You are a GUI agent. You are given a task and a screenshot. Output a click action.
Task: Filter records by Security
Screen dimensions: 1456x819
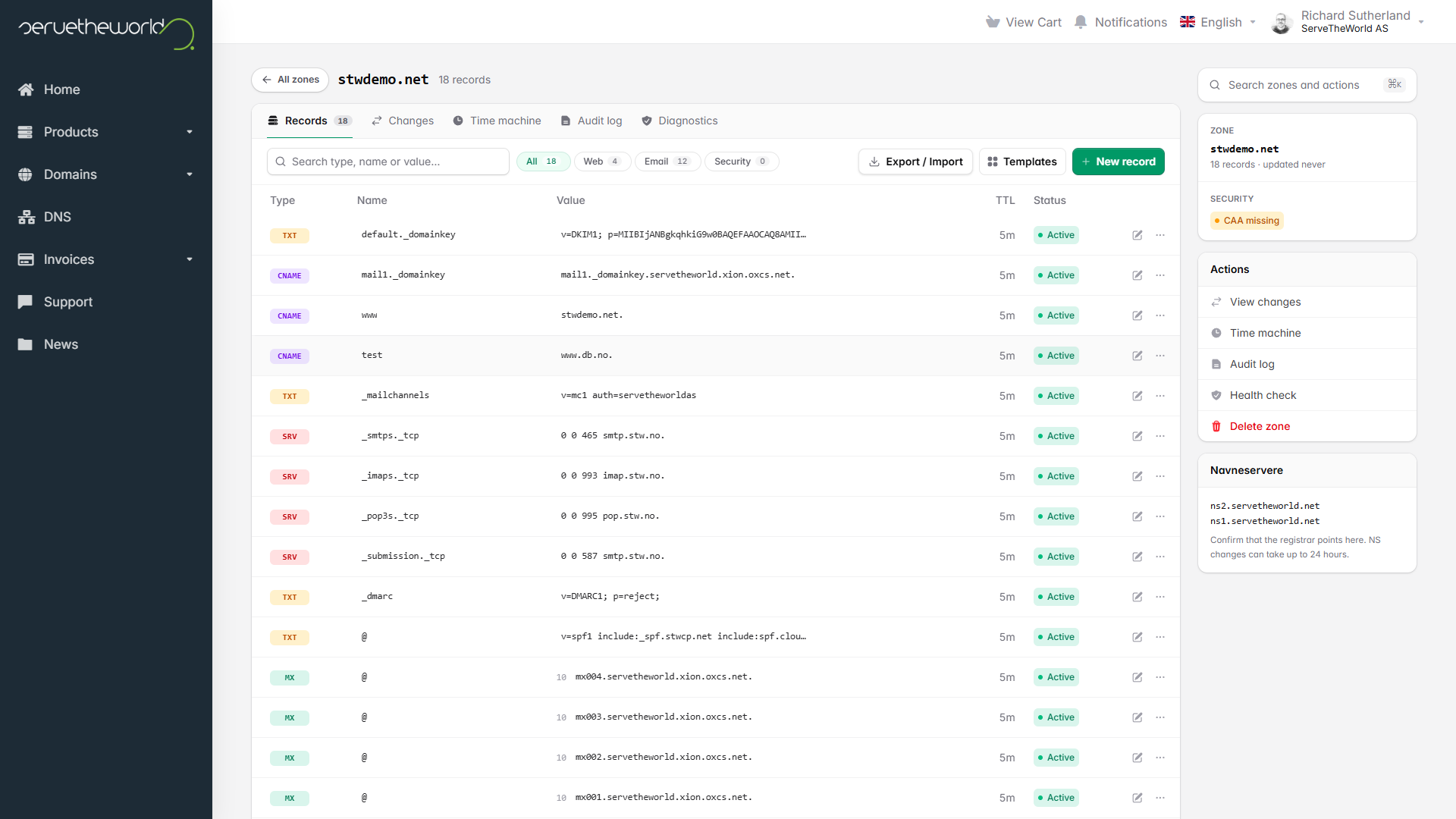[x=742, y=162]
